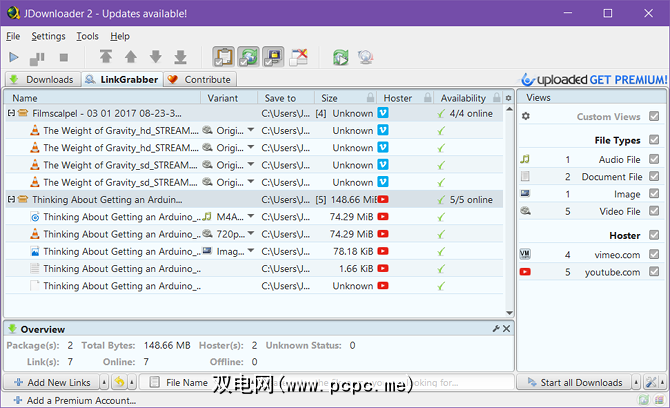The image size is (670, 408).
Task: Open 720p variant dropdown
Action: click(251, 234)
